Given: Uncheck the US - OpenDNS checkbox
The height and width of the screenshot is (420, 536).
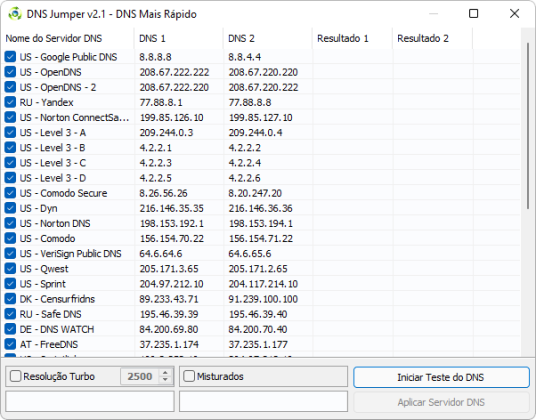Looking at the screenshot, I should tap(10, 72).
